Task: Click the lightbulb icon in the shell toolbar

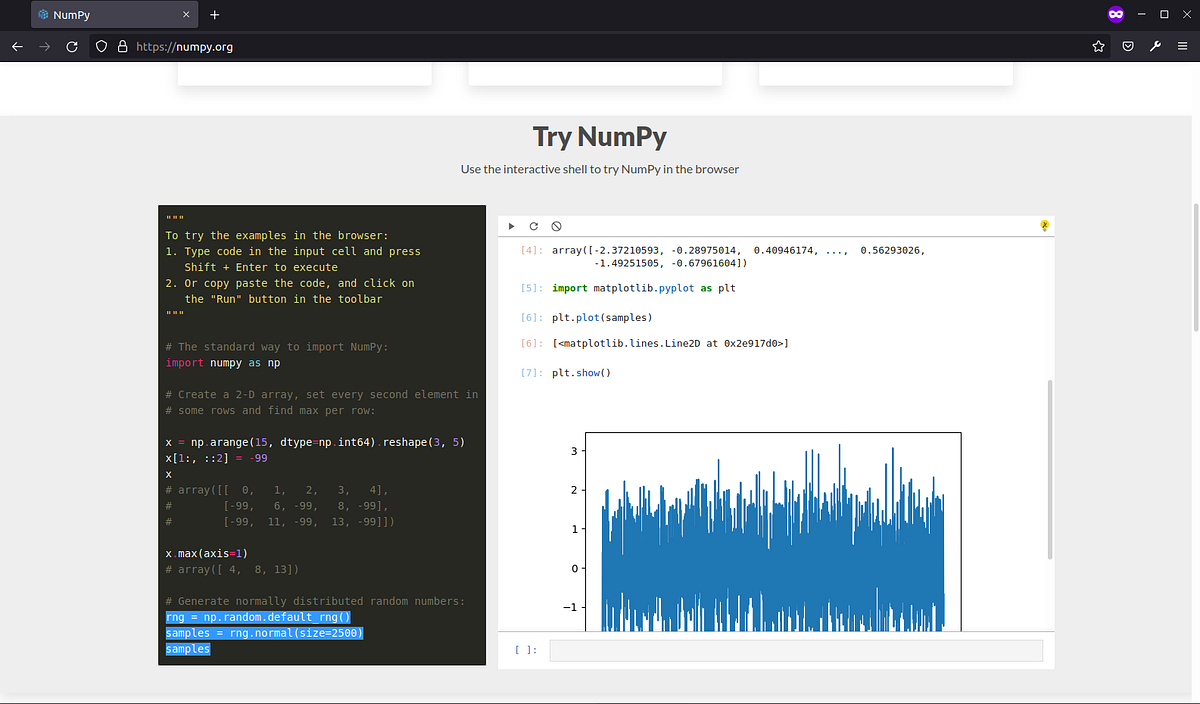Action: click(1044, 226)
